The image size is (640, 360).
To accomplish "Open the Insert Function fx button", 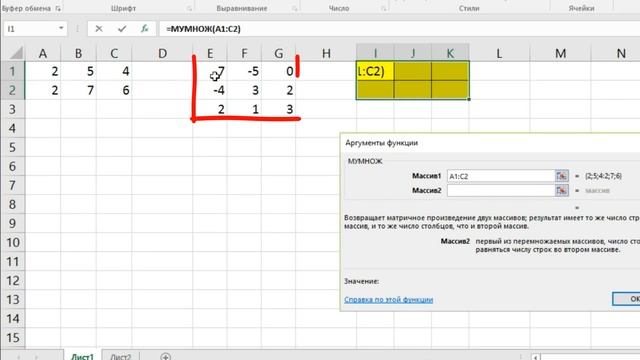I will pyautogui.click(x=144, y=29).
